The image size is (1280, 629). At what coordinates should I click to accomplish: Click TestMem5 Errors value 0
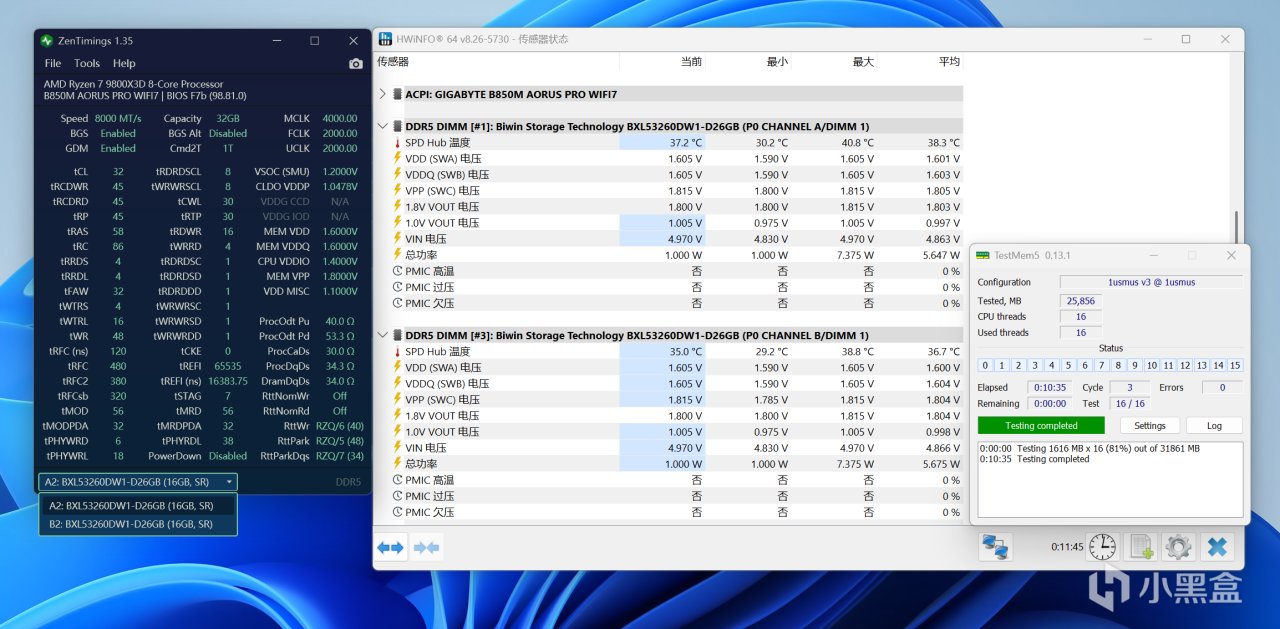(x=1221, y=387)
